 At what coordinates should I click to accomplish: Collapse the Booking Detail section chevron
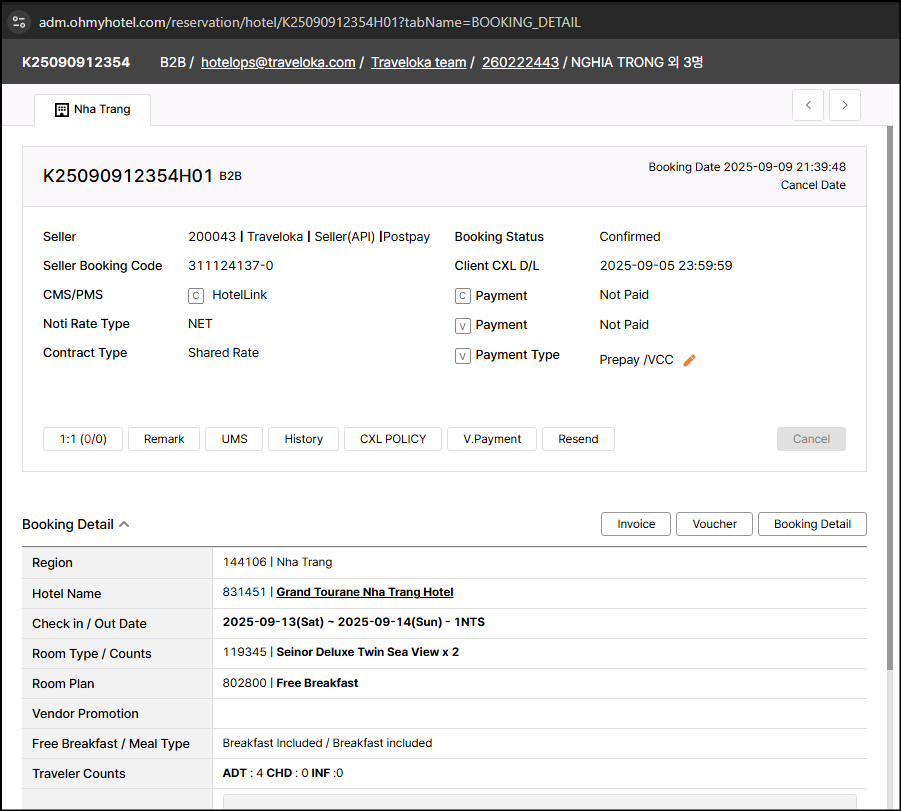coord(124,524)
